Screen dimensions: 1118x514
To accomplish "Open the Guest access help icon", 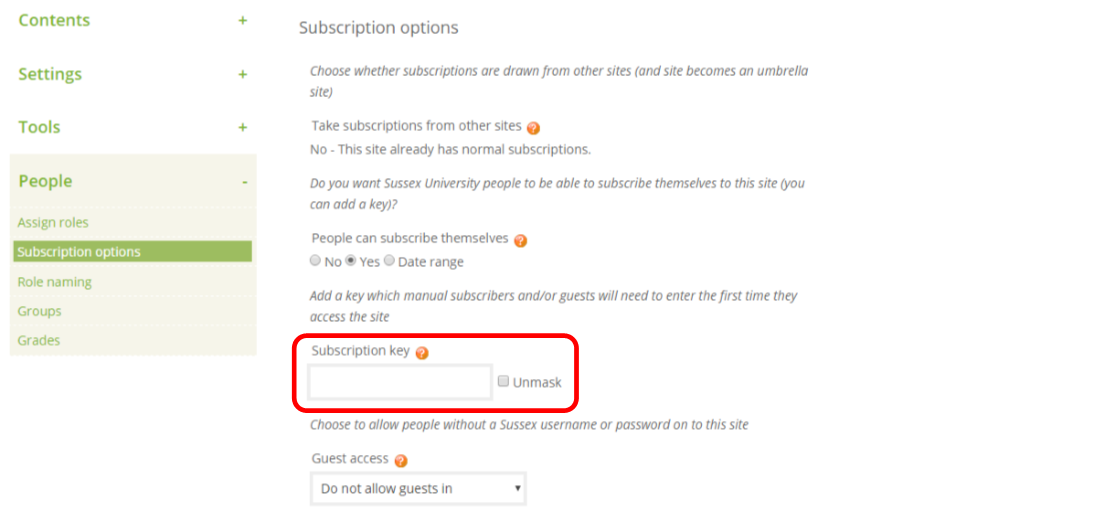I will (401, 461).
